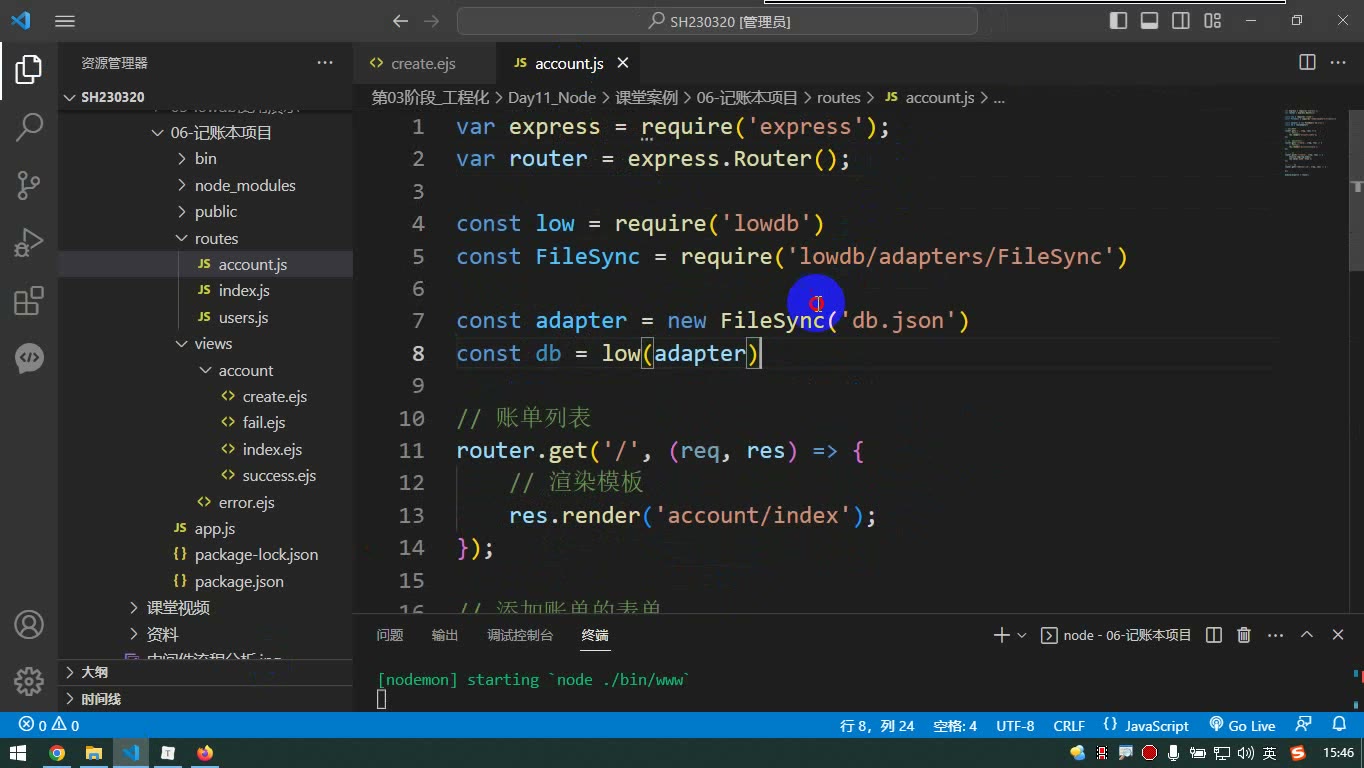Image resolution: width=1364 pixels, height=768 pixels.
Task: Toggle the bottom panel layout button
Action: tap(1150, 21)
